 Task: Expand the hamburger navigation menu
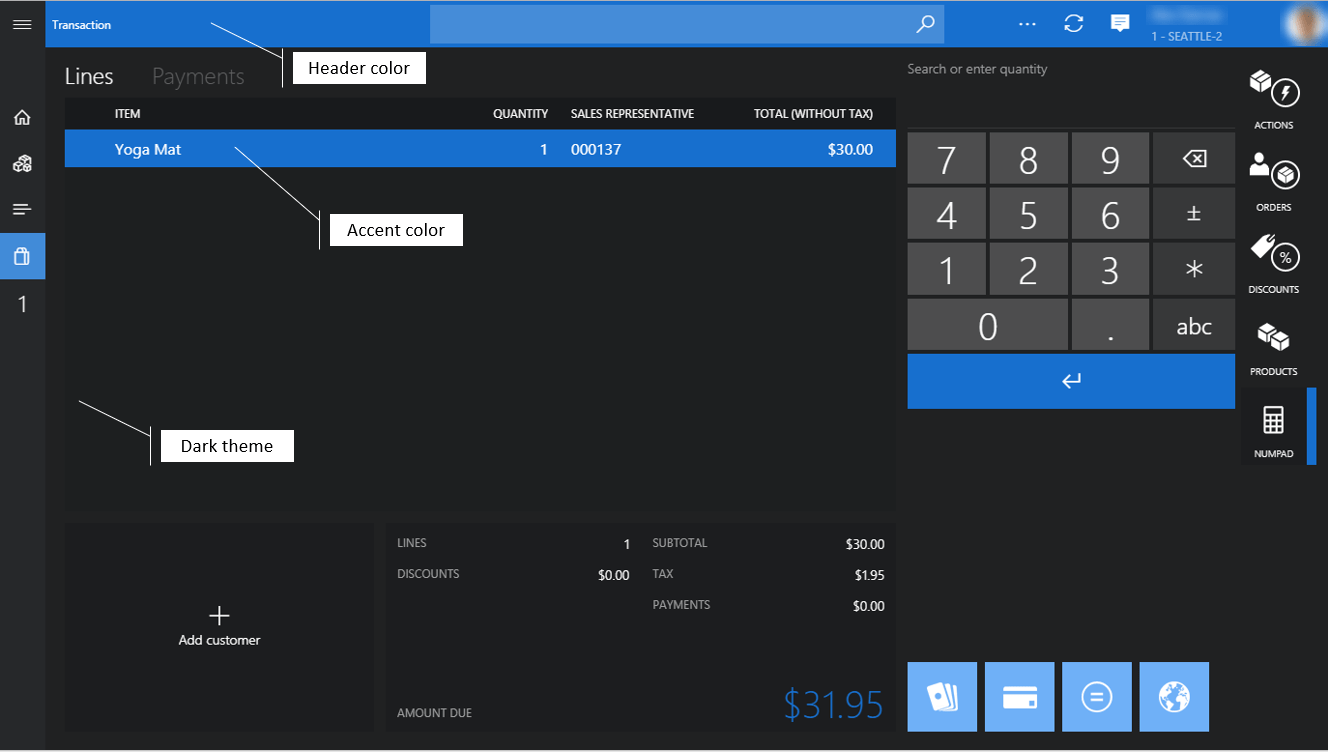click(x=22, y=25)
